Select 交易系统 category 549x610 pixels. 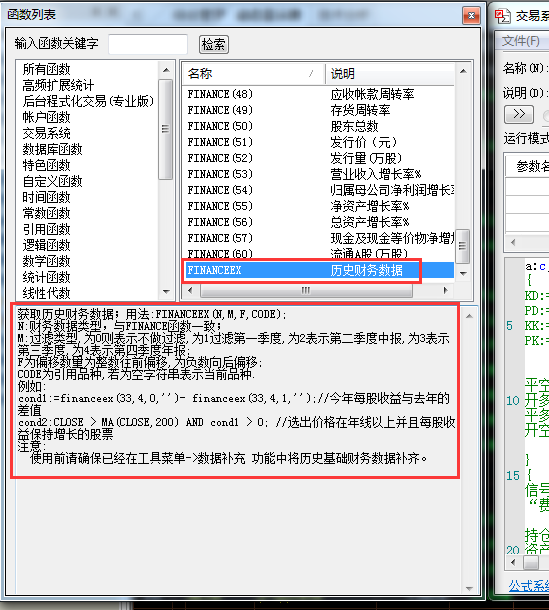[46, 133]
